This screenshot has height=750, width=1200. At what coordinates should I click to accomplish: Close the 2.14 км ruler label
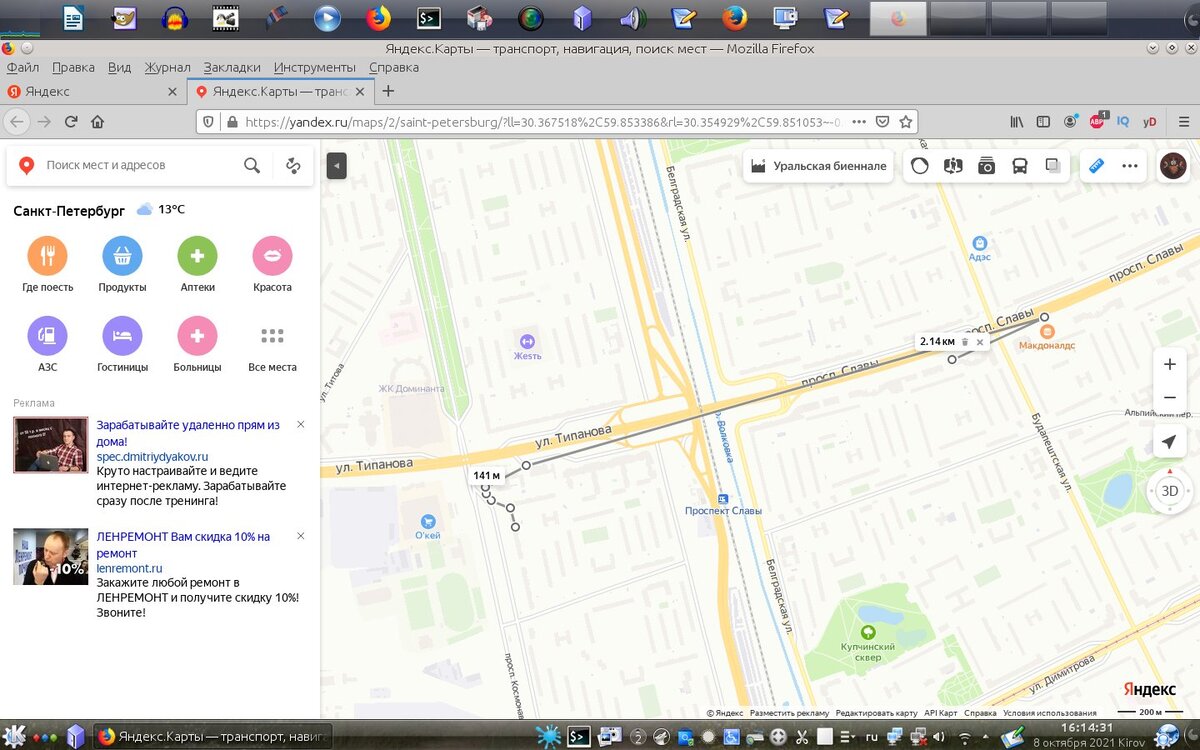pyautogui.click(x=980, y=342)
